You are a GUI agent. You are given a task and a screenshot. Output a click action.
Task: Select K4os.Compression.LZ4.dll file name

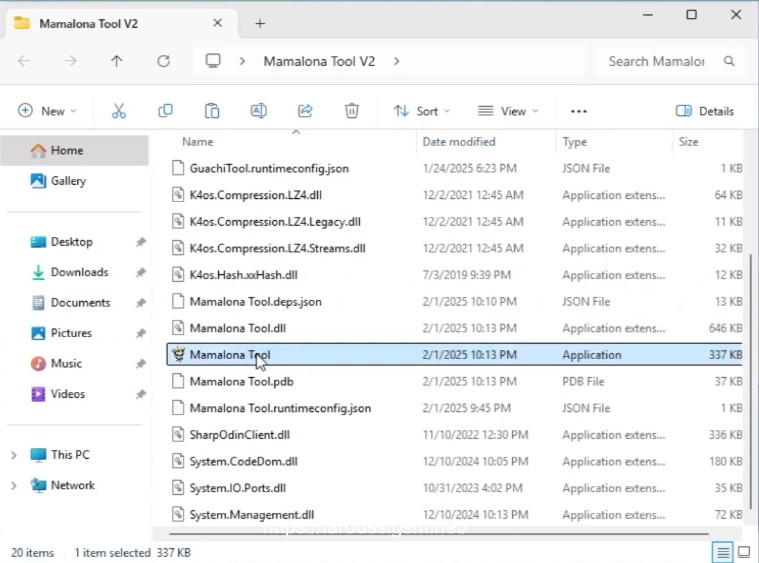tap(256, 195)
